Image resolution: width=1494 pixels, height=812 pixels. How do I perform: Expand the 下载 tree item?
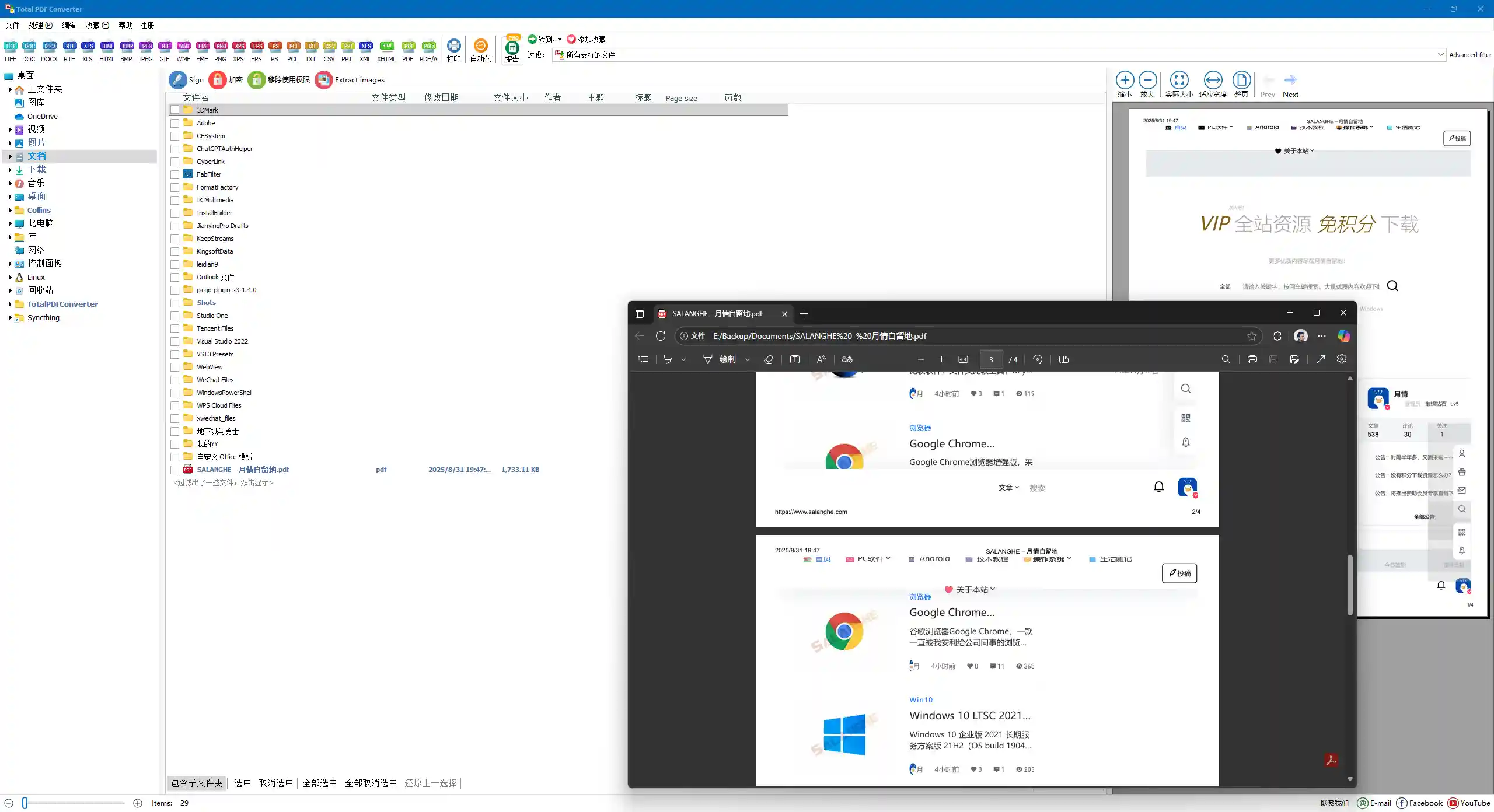[x=9, y=169]
